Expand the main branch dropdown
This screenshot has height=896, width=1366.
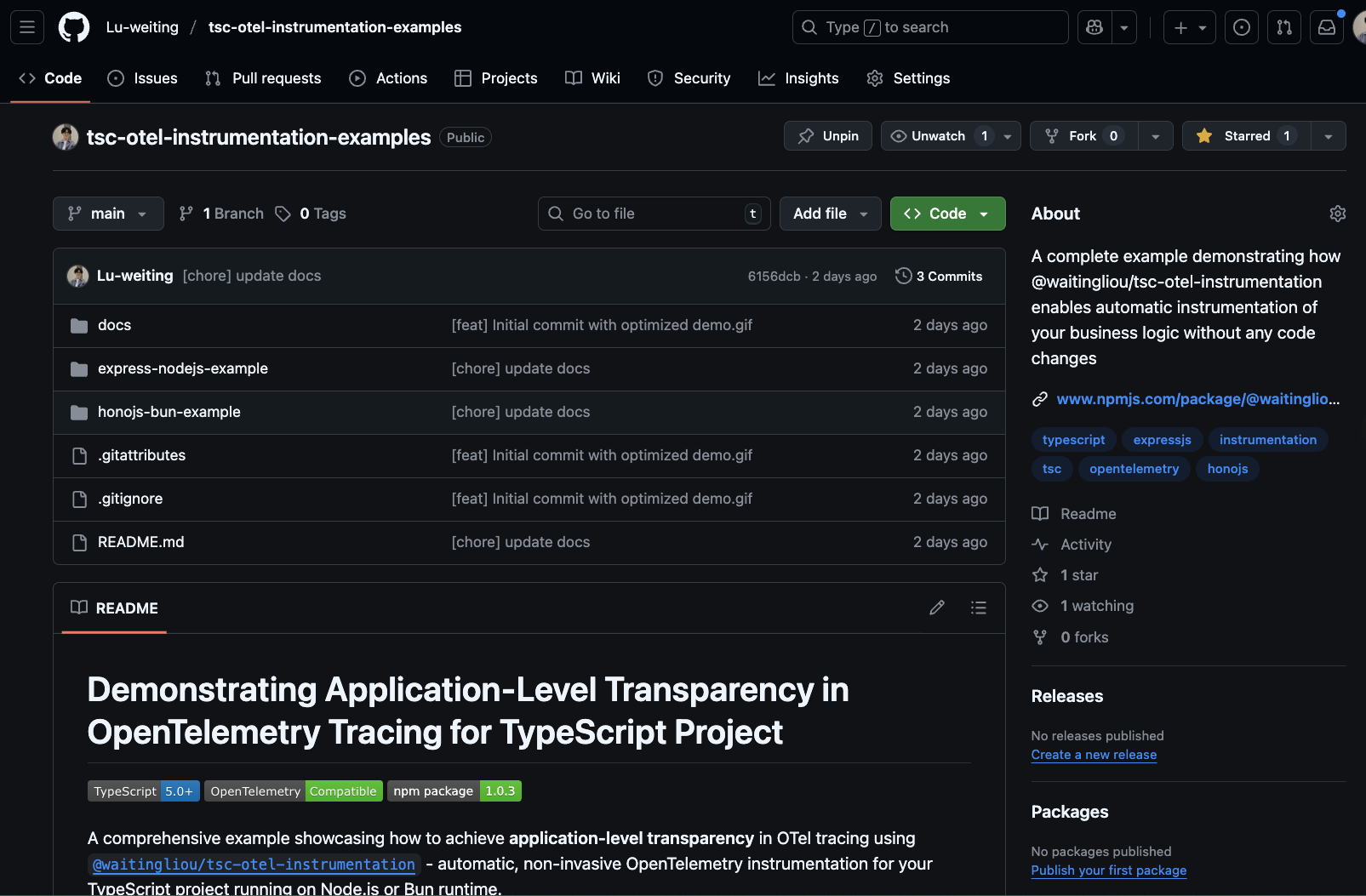(x=108, y=214)
